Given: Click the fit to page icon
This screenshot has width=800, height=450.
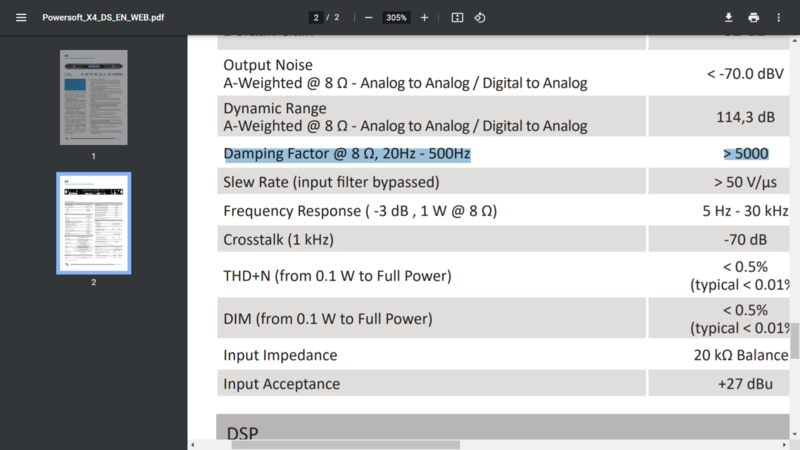Looking at the screenshot, I should (457, 18).
